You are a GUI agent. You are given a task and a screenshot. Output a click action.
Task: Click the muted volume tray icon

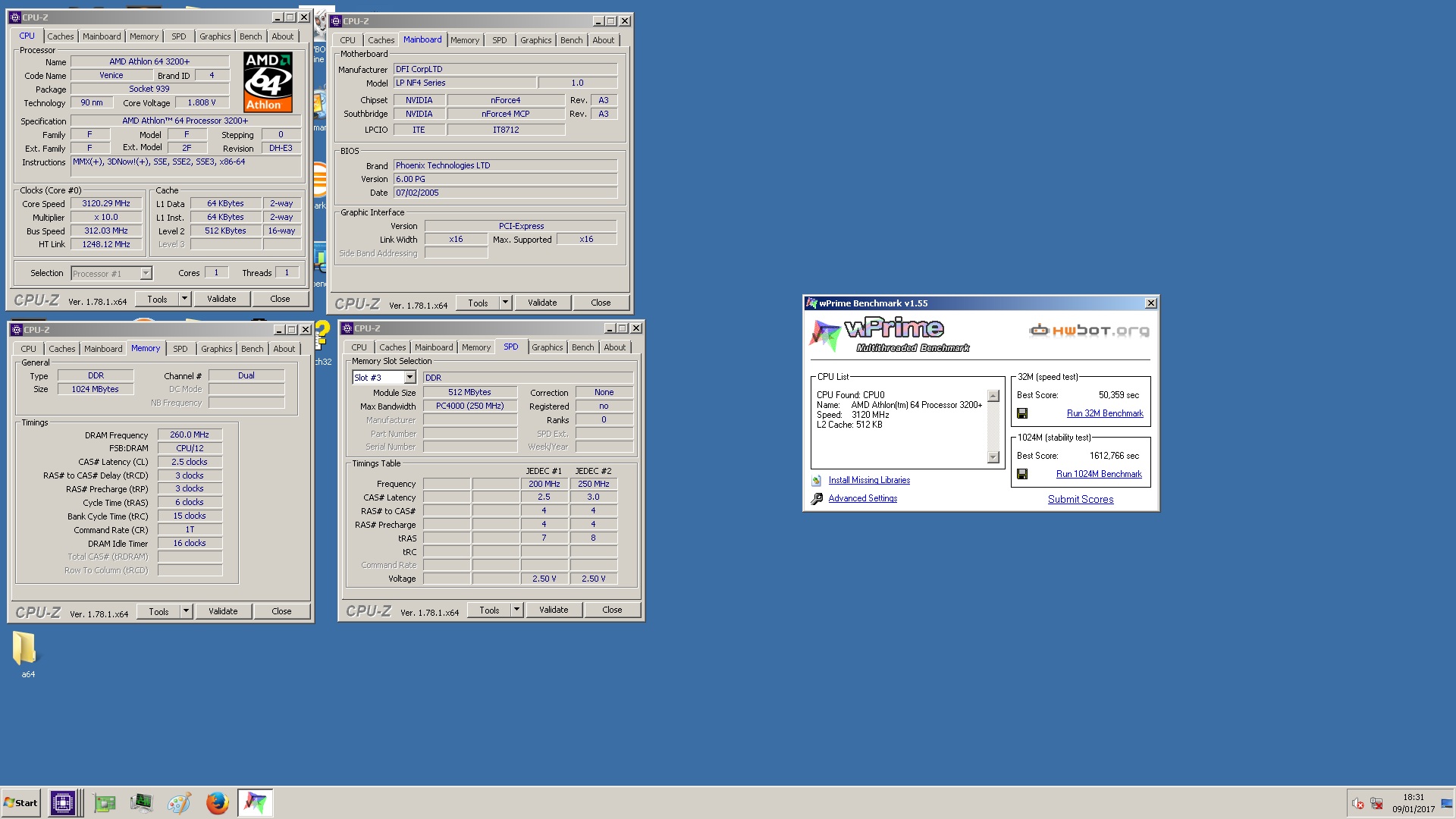point(1357,804)
